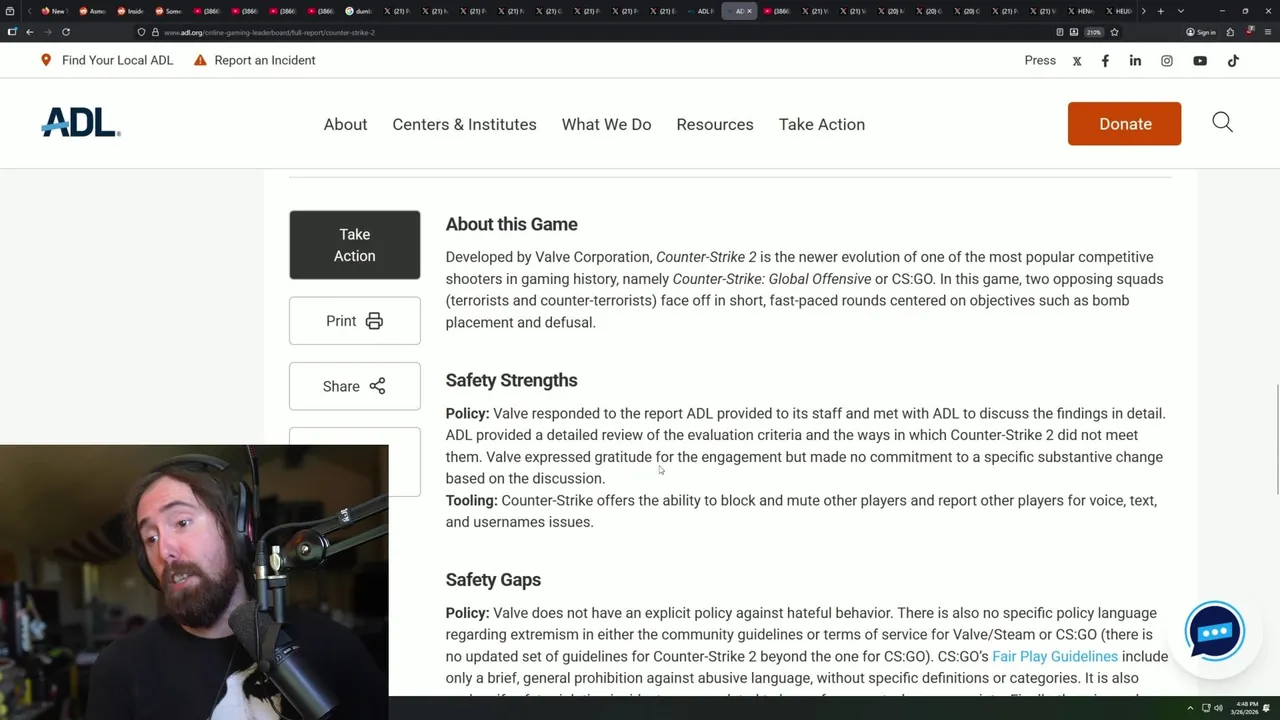The image size is (1280, 720).
Task: Open the Fair Play Guidelines link
Action: pos(1055,657)
